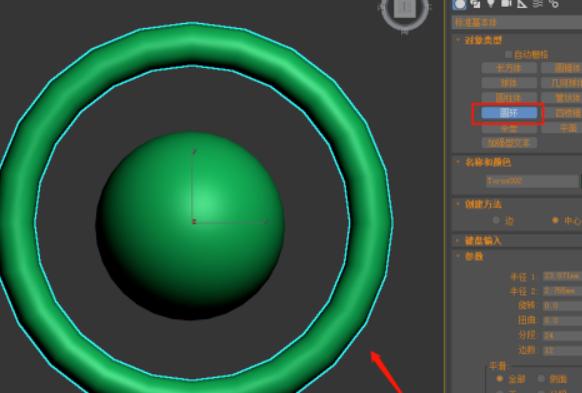Click the 圆锥体 button
The height and width of the screenshot is (393, 582).
[561, 68]
